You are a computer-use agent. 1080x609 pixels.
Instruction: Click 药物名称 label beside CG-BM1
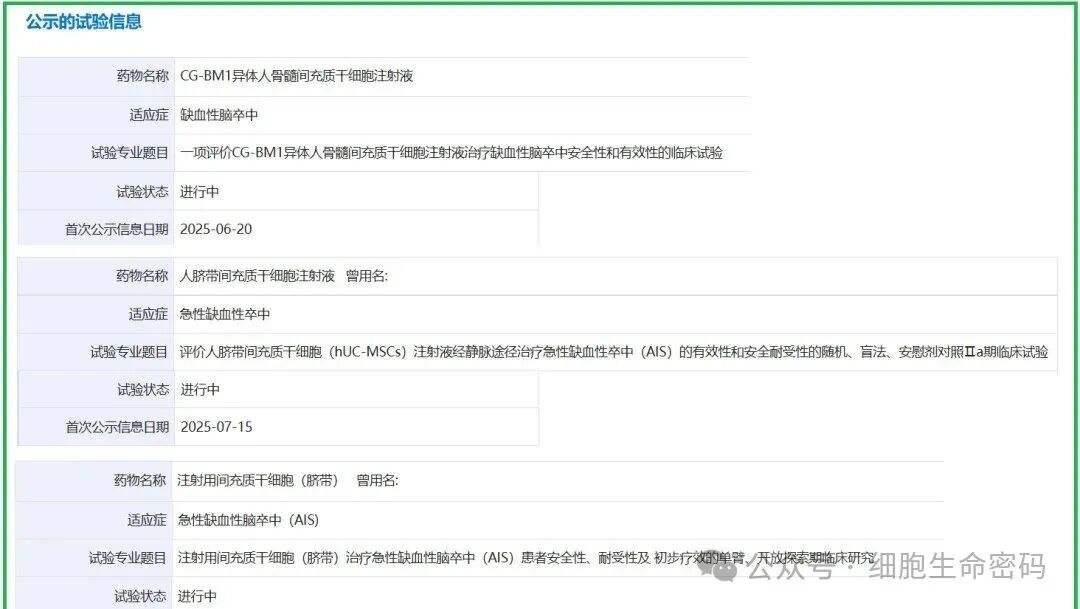click(142, 76)
